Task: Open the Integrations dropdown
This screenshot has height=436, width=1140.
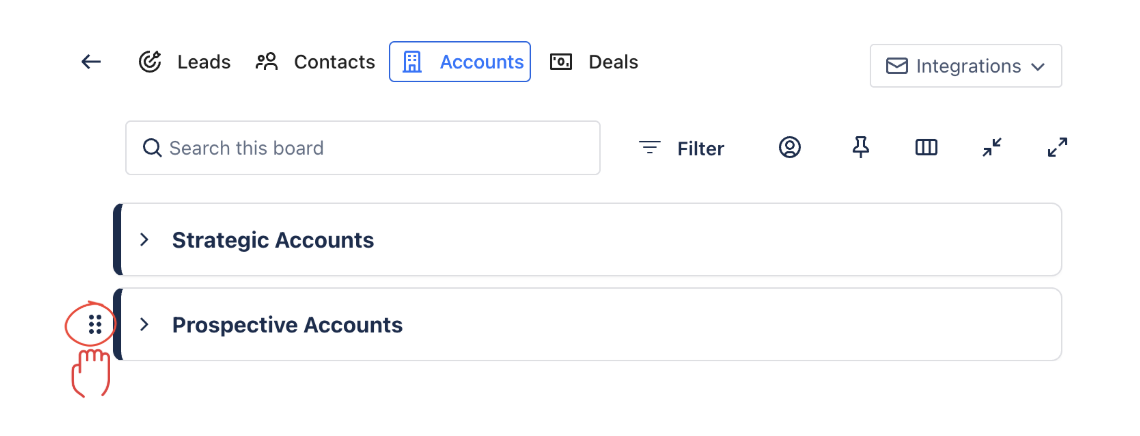Action: (965, 66)
